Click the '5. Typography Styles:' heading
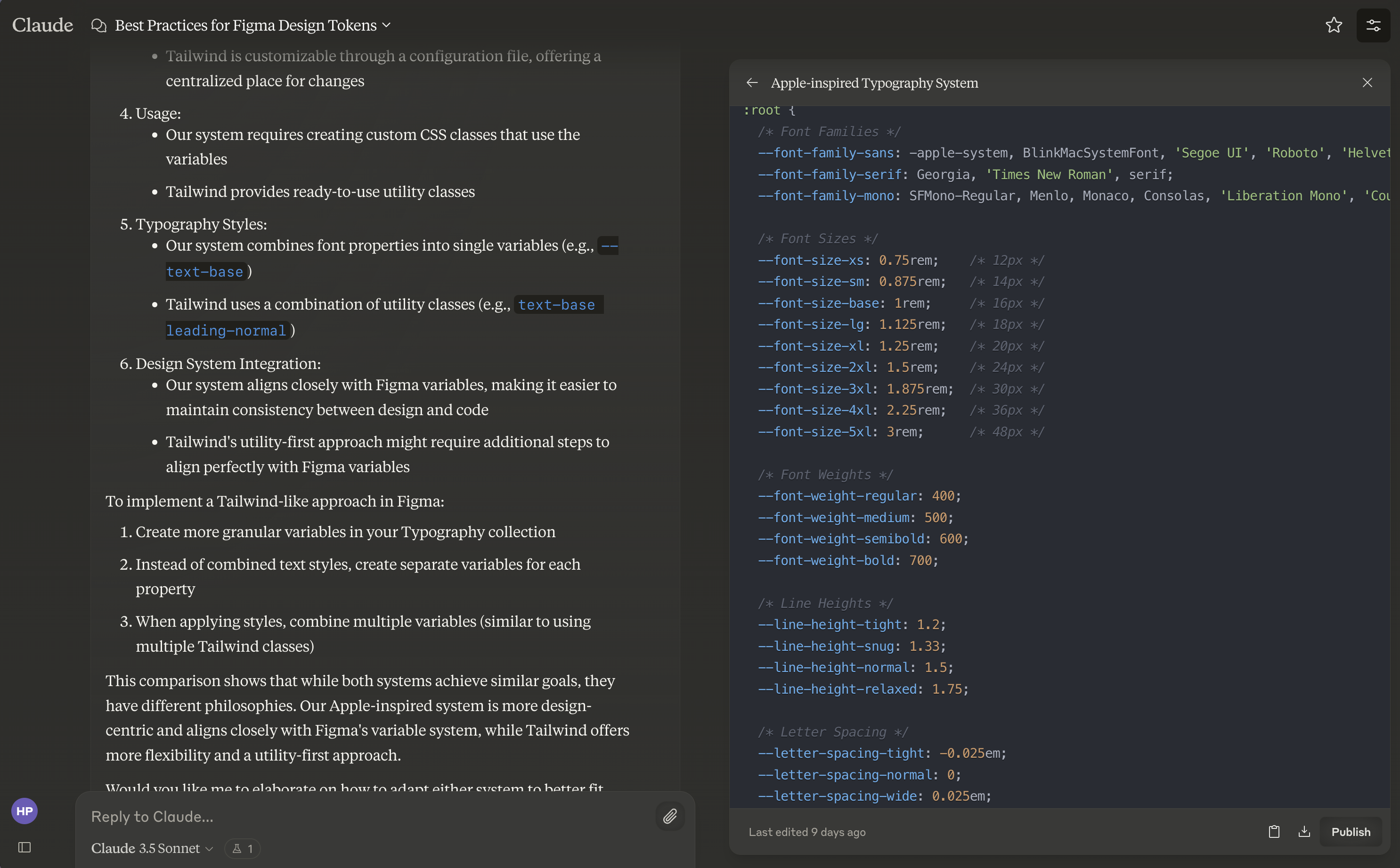The height and width of the screenshot is (868, 1400). pos(193,224)
